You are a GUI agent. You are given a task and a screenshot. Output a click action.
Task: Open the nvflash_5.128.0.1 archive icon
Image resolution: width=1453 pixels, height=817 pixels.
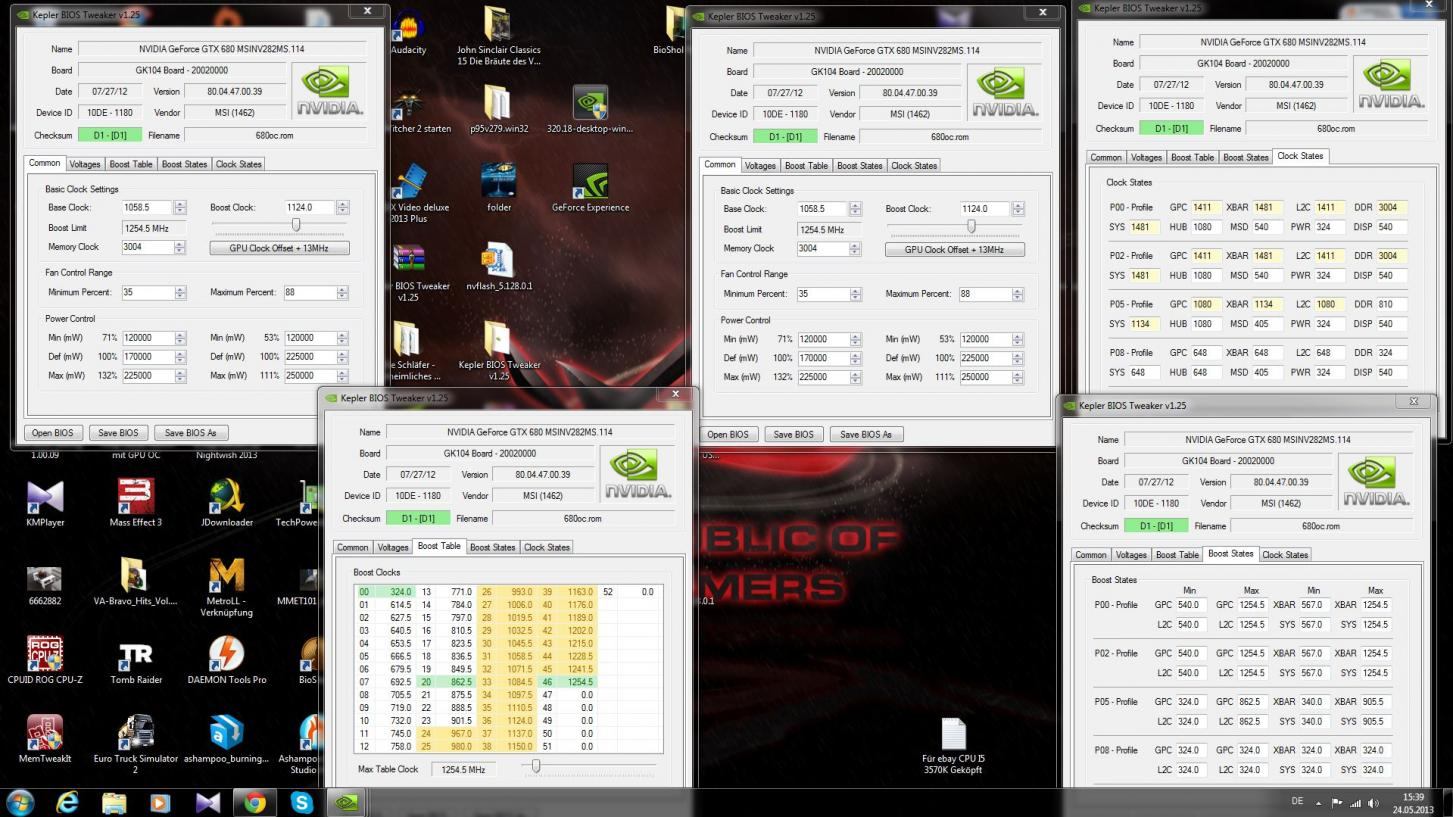pos(498,267)
